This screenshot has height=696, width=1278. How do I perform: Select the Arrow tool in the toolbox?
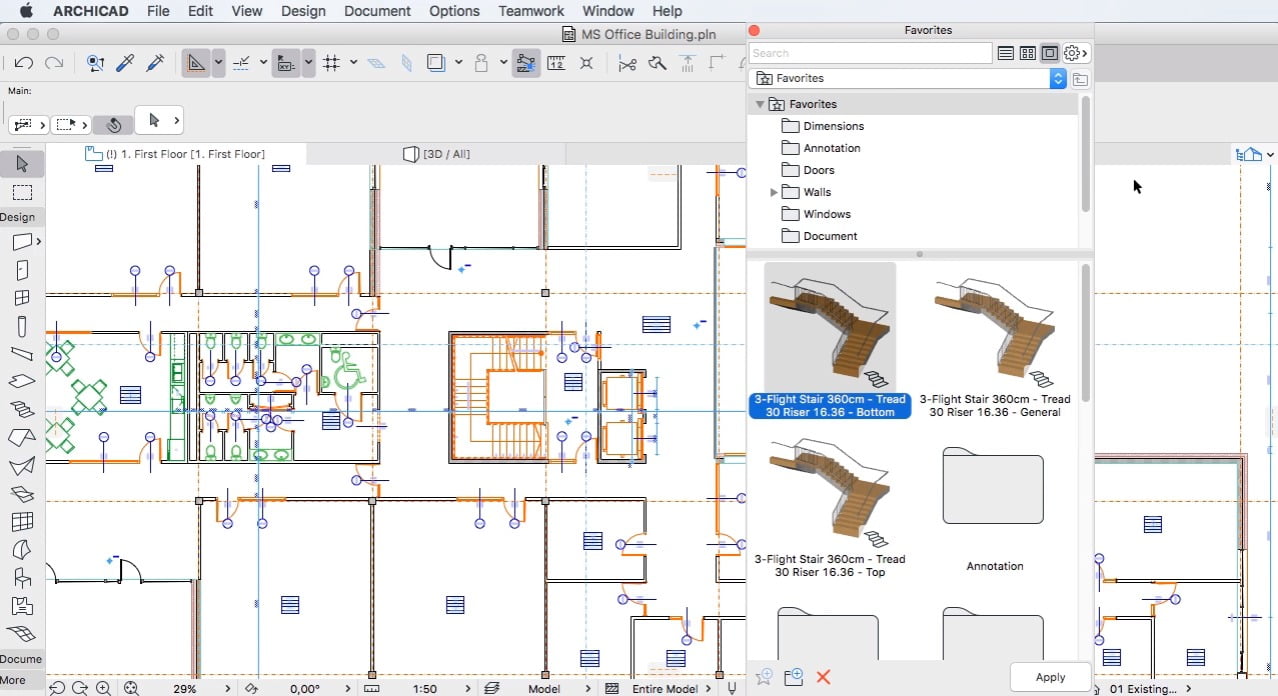tap(22, 164)
